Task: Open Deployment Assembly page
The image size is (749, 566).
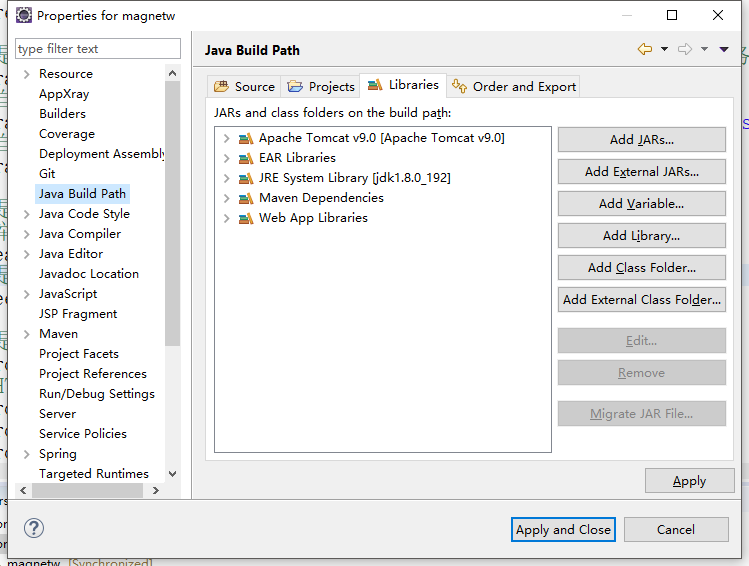Action: (101, 154)
